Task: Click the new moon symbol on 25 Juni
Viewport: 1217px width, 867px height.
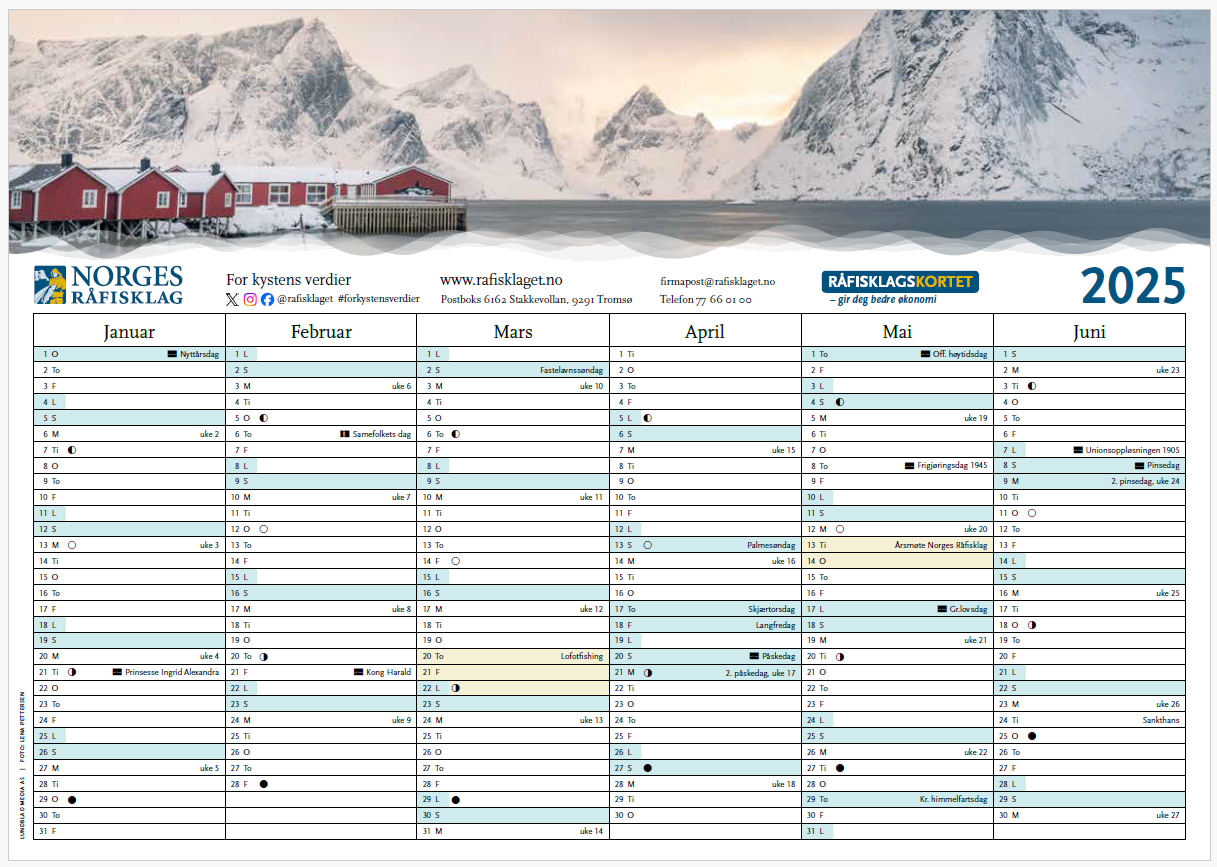Action: coord(1031,736)
